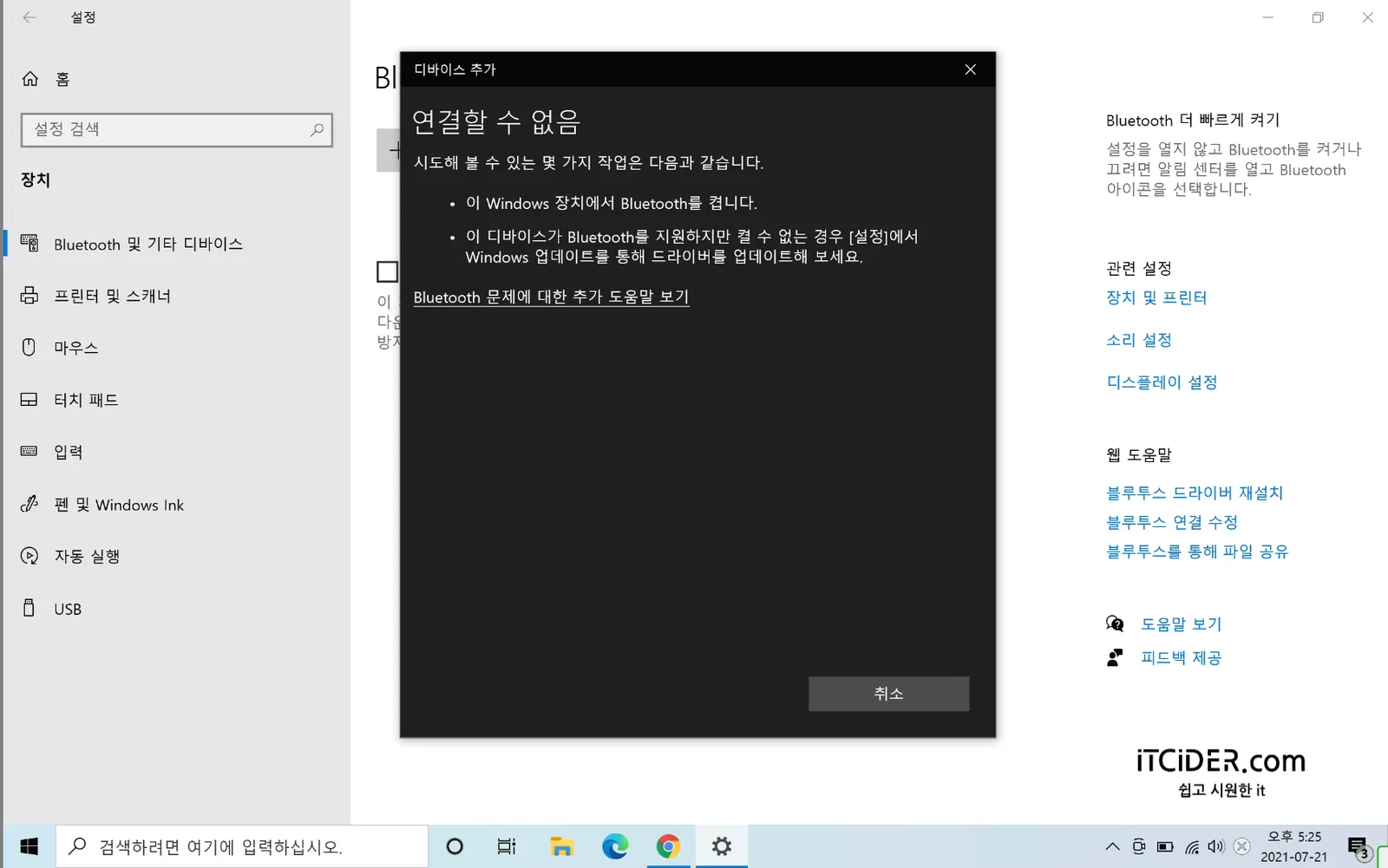Open 블루투스 연결 수정 help link

pyautogui.click(x=1172, y=522)
